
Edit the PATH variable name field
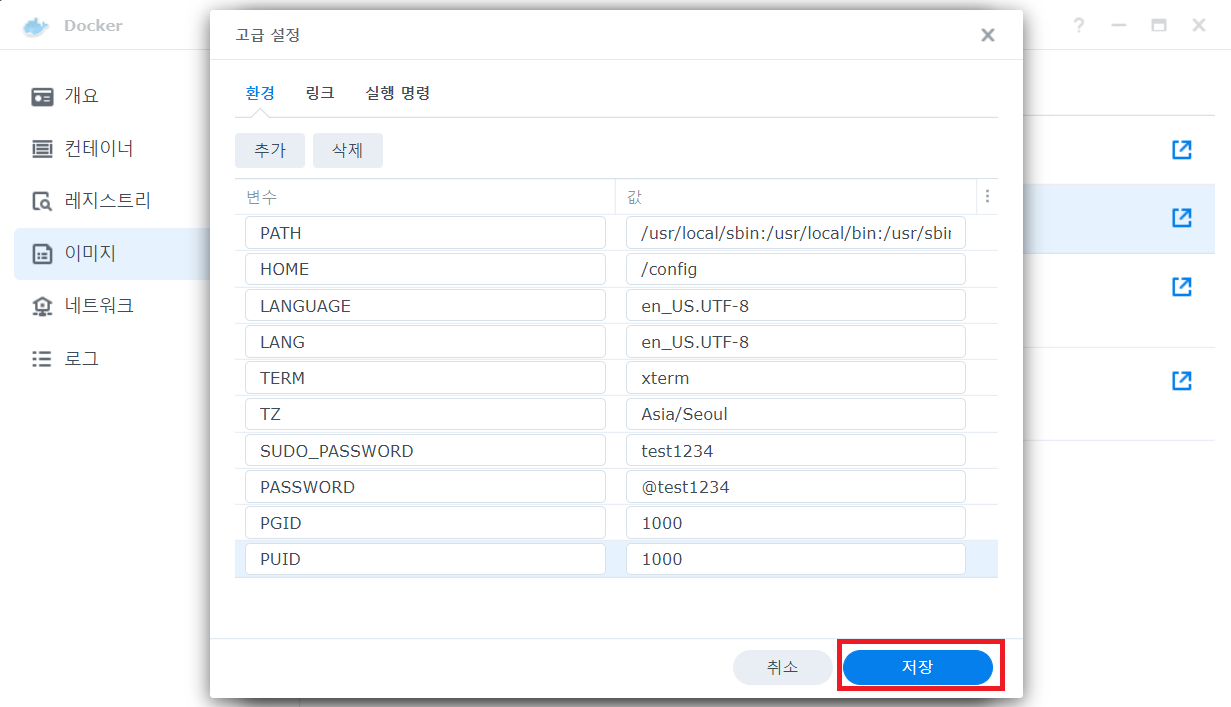pyautogui.click(x=425, y=233)
